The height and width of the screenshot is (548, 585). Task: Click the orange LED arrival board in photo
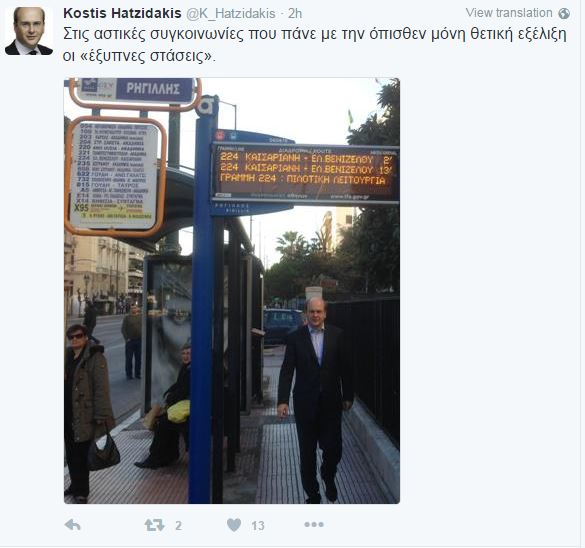pos(305,173)
